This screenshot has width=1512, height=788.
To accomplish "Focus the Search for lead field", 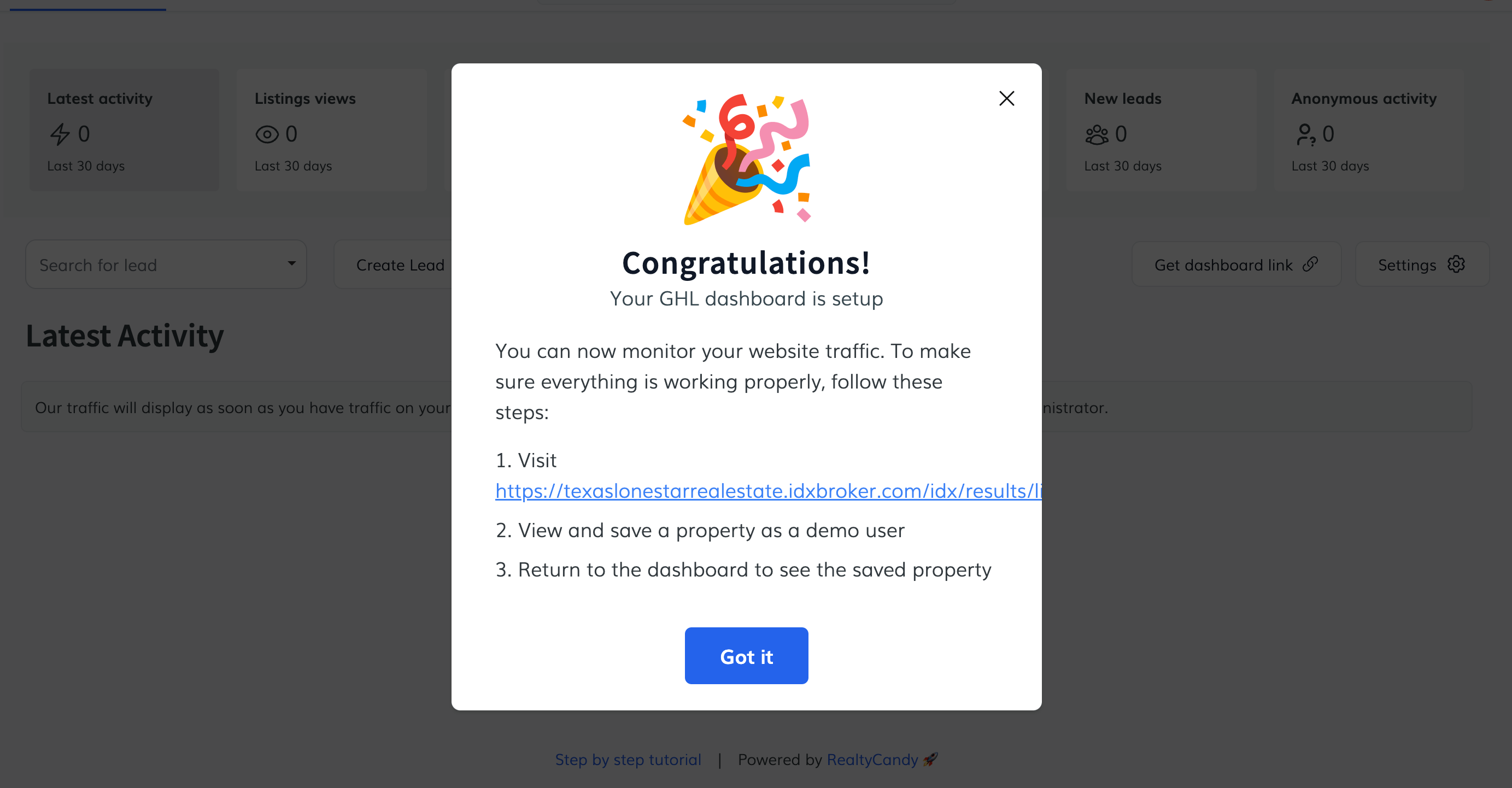I will [153, 264].
